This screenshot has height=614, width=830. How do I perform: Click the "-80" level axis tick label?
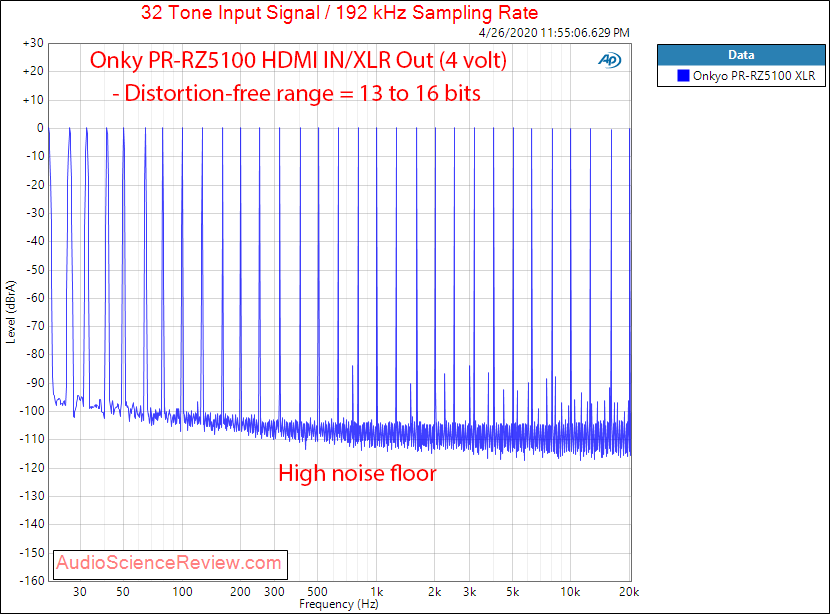coord(35,355)
